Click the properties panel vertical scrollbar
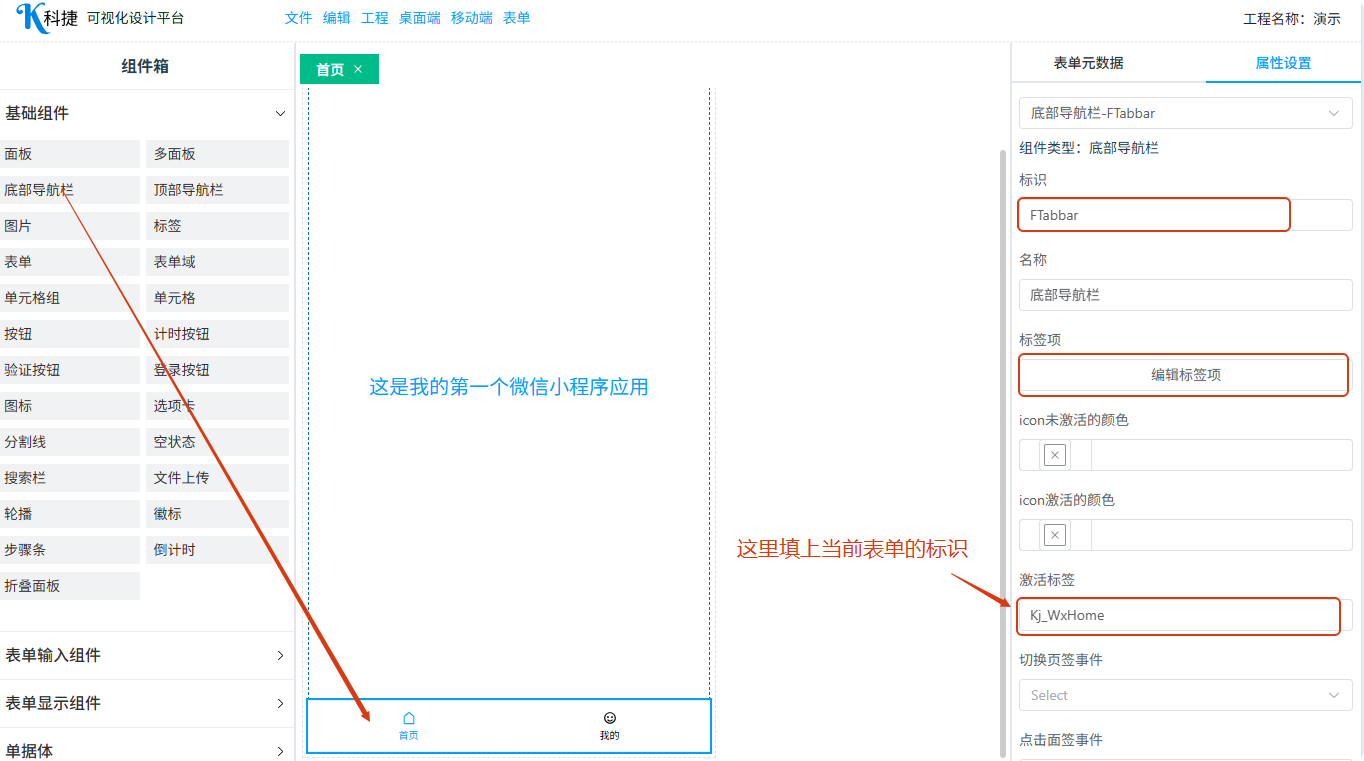1364x761 pixels. pyautogui.click(x=1003, y=450)
